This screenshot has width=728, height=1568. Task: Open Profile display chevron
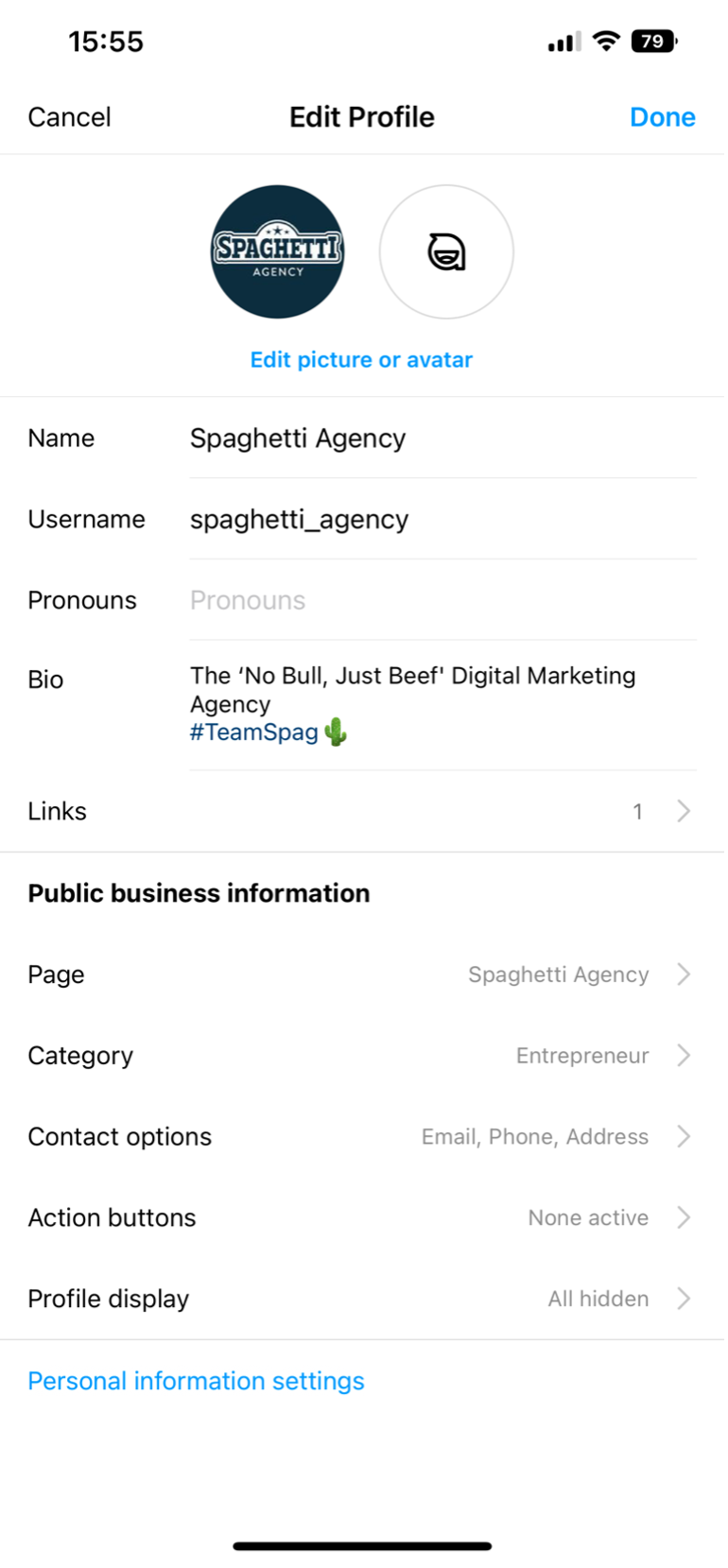click(x=684, y=1299)
